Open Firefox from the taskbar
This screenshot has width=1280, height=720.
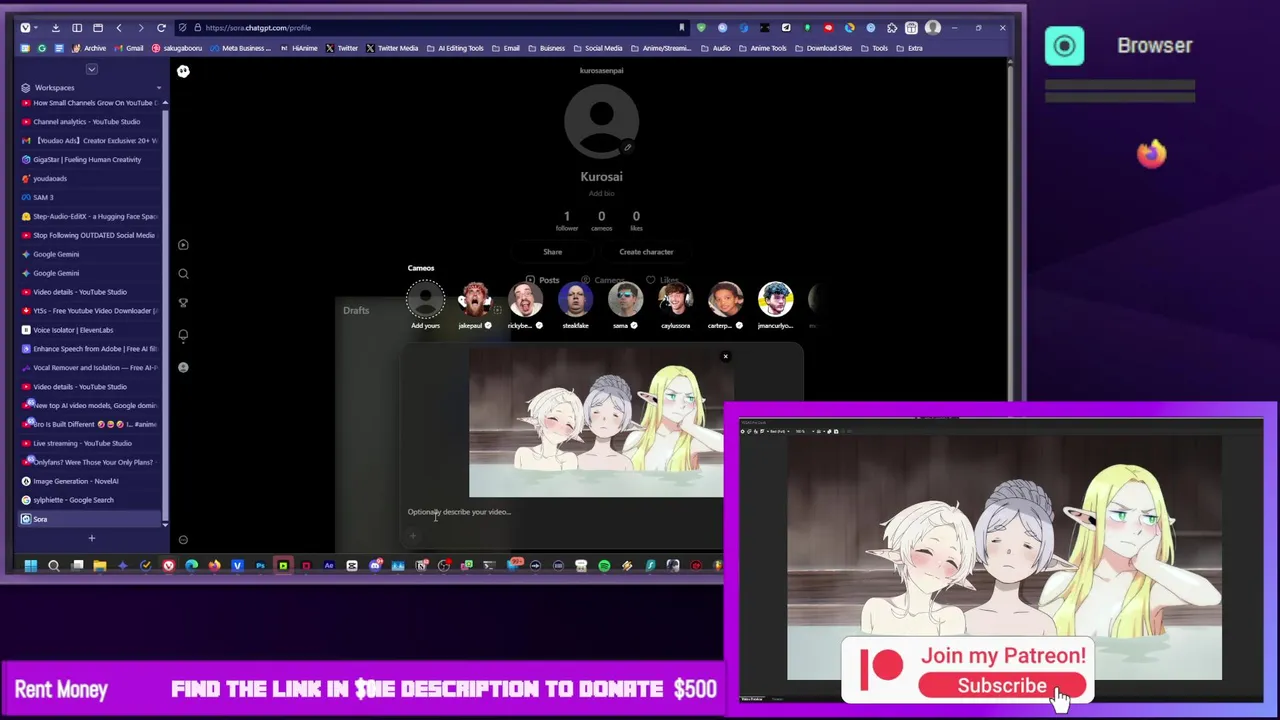pyautogui.click(x=214, y=566)
